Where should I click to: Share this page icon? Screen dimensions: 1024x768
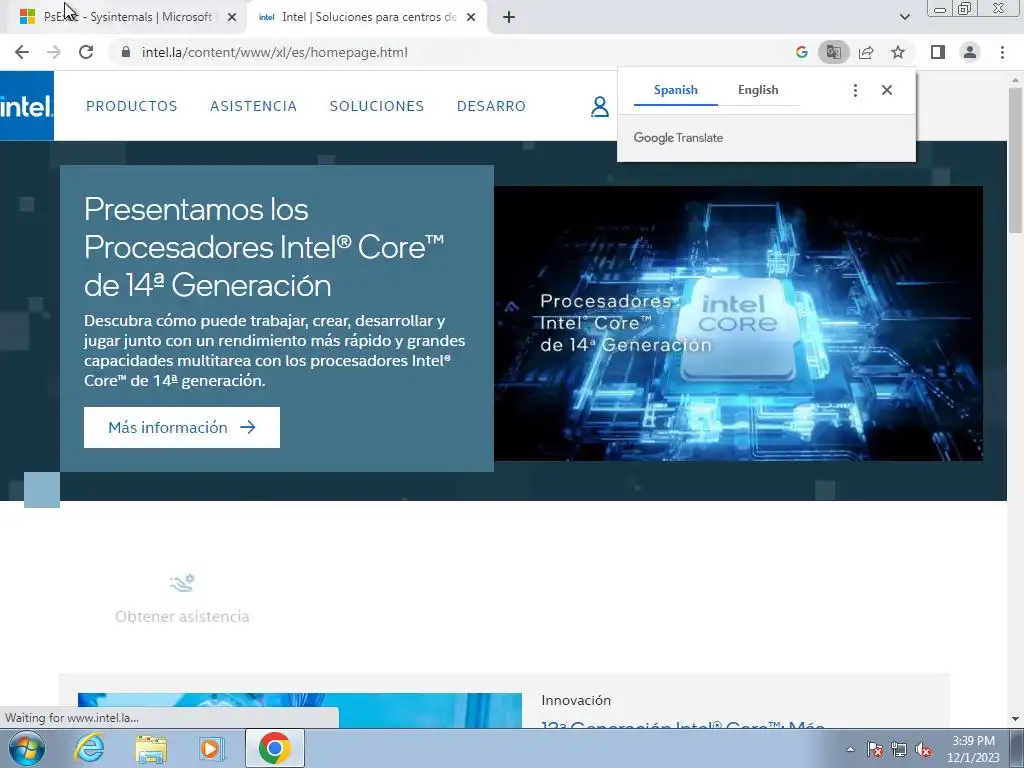click(x=866, y=52)
